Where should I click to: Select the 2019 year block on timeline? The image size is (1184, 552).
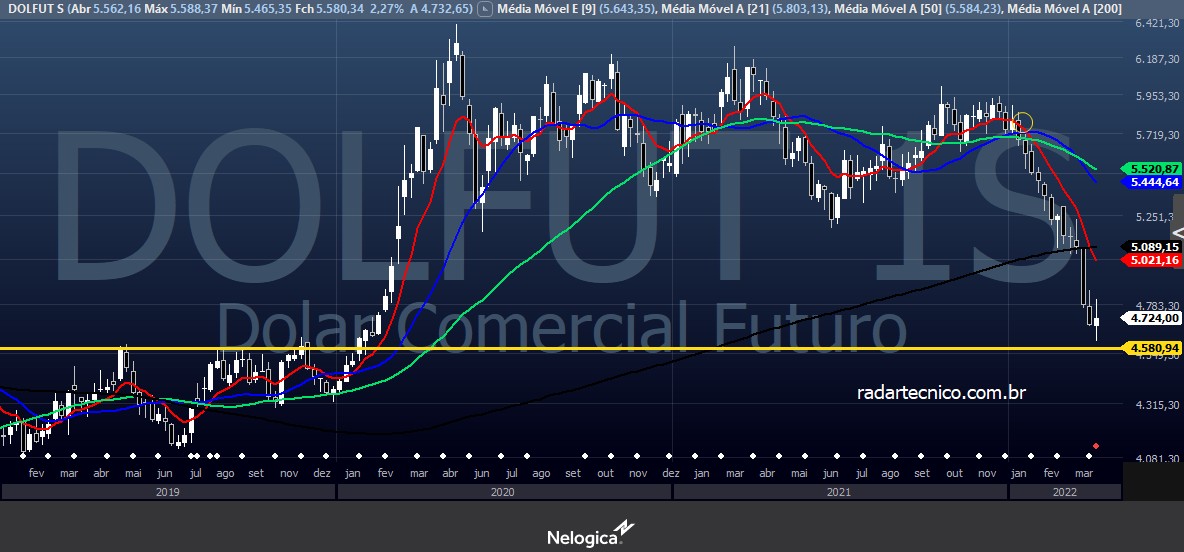pyautogui.click(x=168, y=492)
